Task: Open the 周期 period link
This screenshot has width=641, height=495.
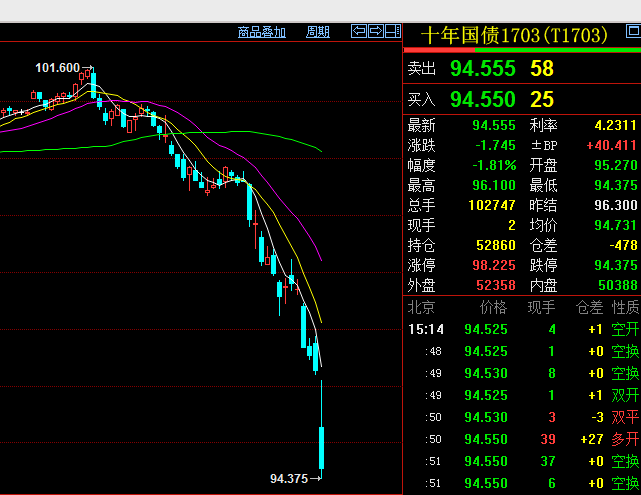Action: click(318, 32)
